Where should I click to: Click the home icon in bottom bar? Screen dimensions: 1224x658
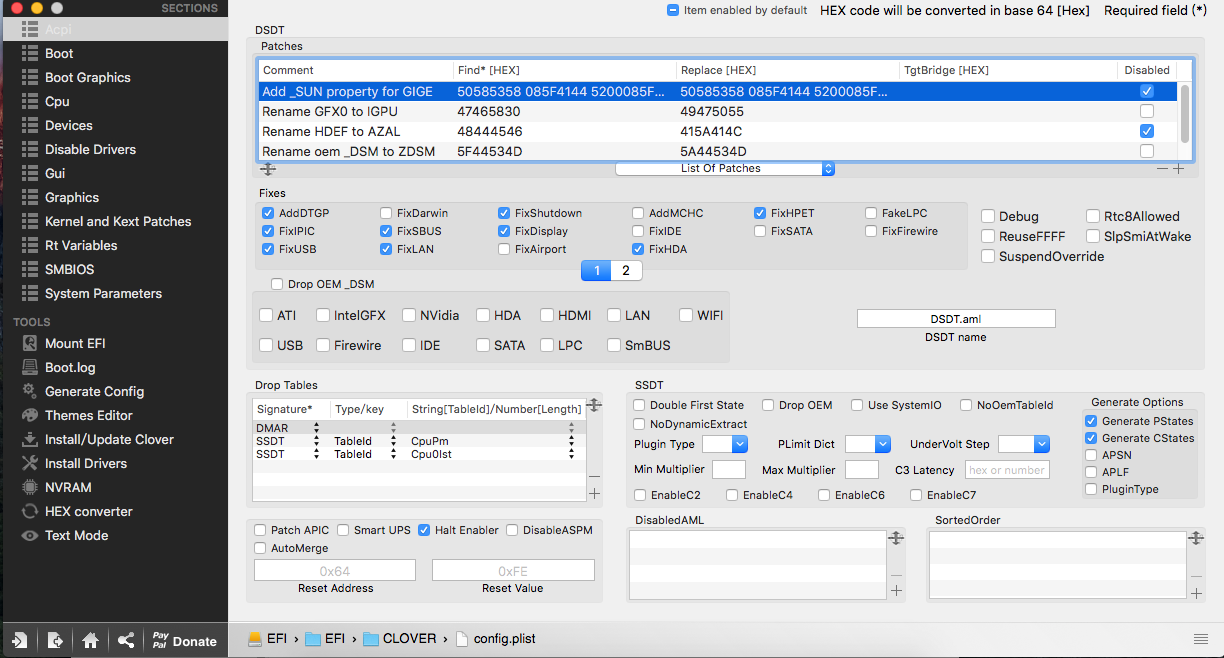pos(90,640)
